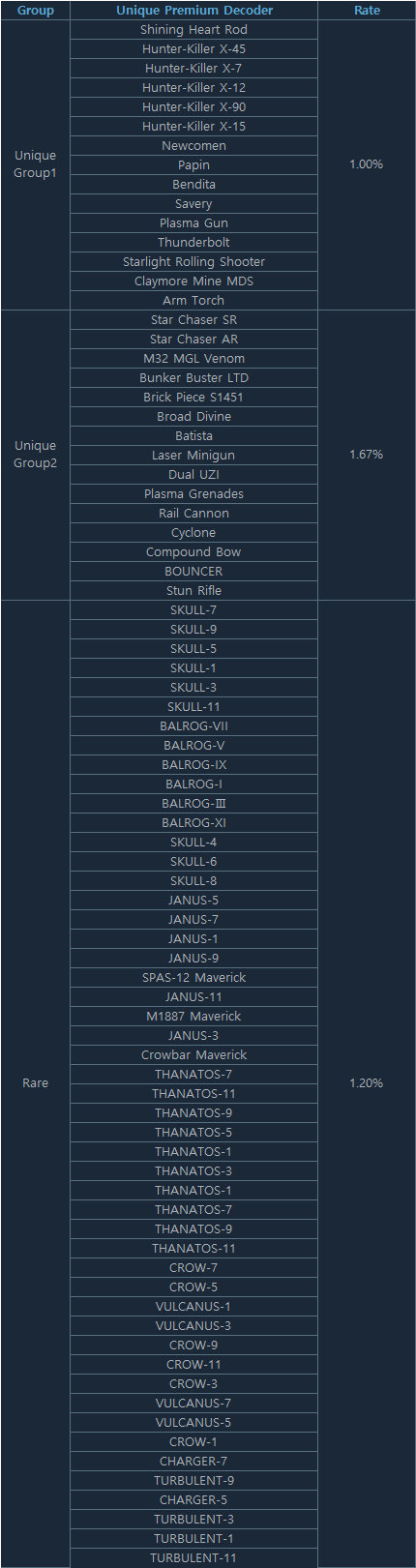416x1568 pixels.
Task: Click the 1.00% rate cell
Action: tap(367, 164)
